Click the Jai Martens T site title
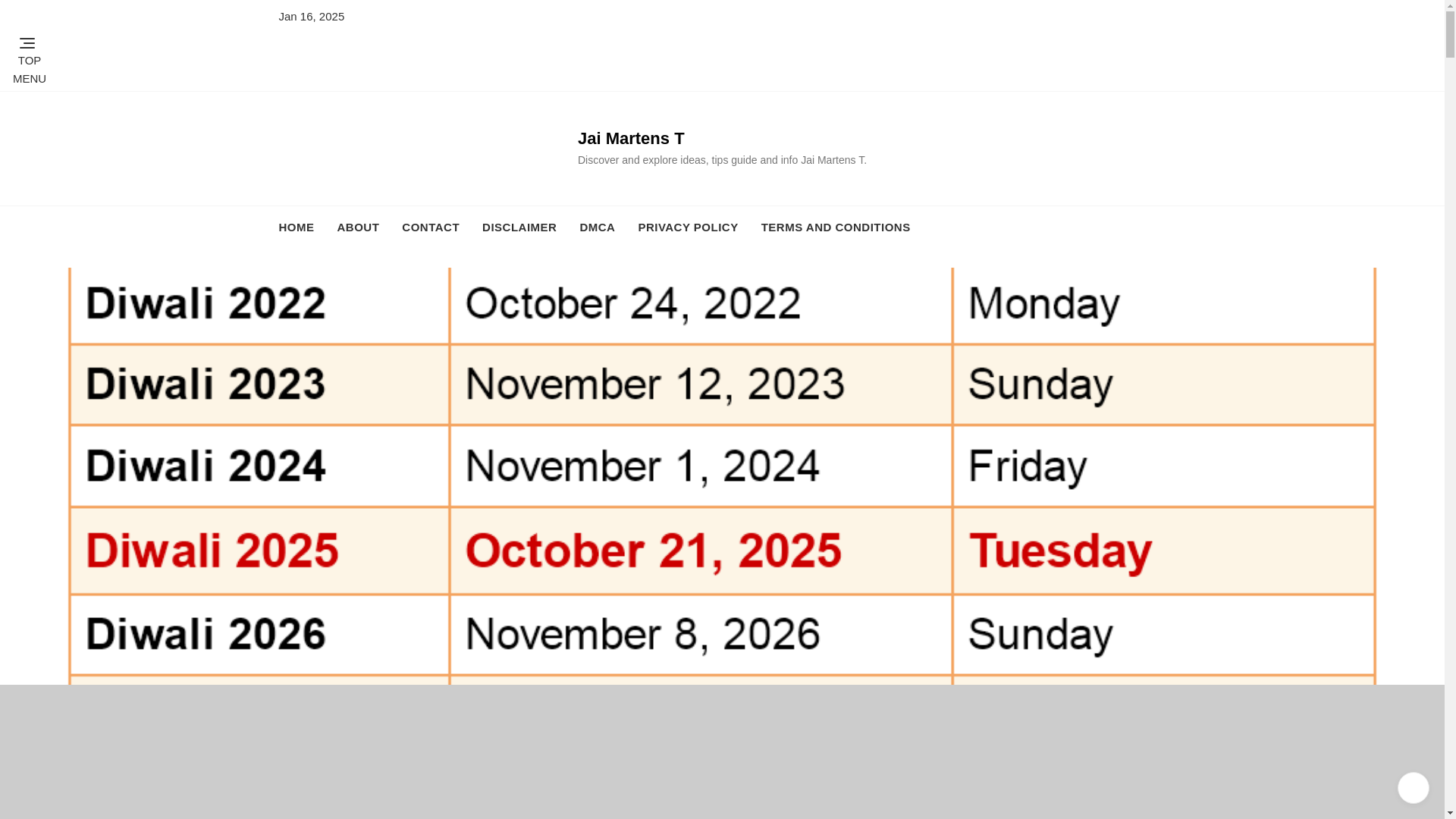Viewport: 1456px width, 819px height. [x=631, y=138]
